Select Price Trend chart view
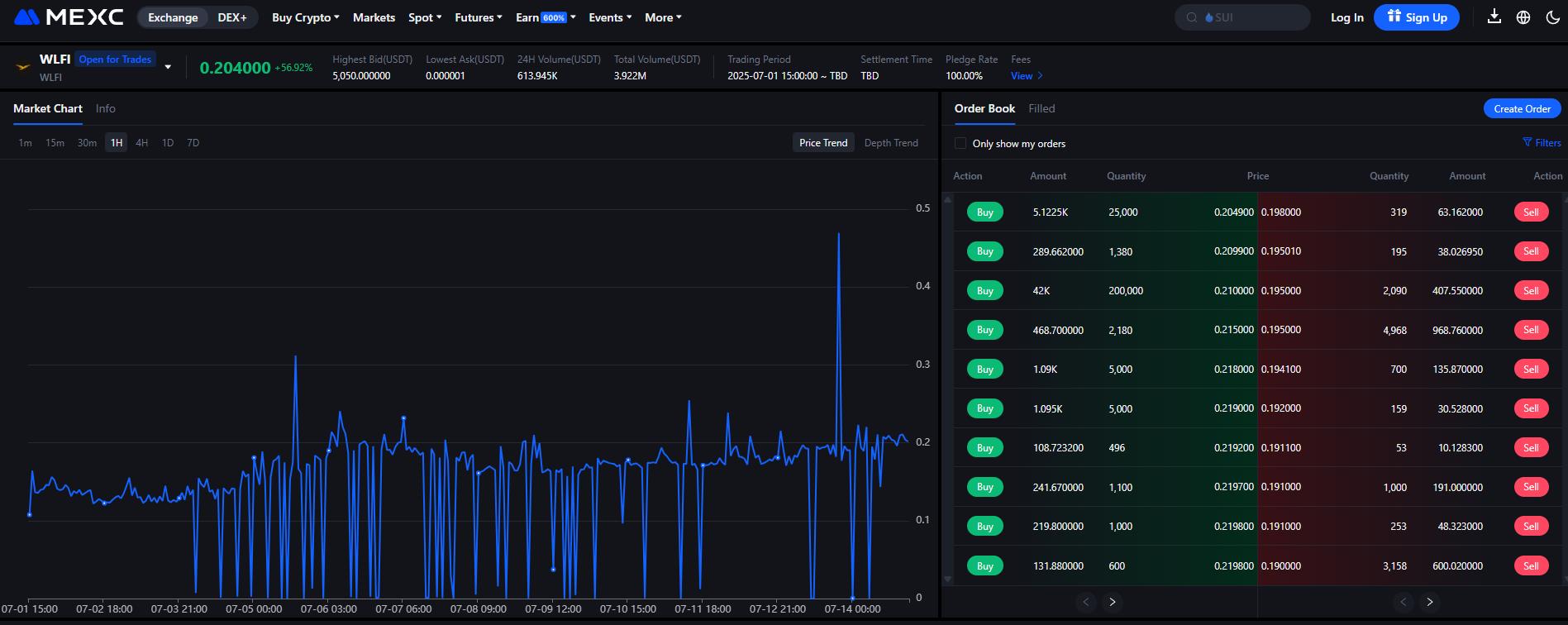This screenshot has height=625, width=1568. click(823, 143)
